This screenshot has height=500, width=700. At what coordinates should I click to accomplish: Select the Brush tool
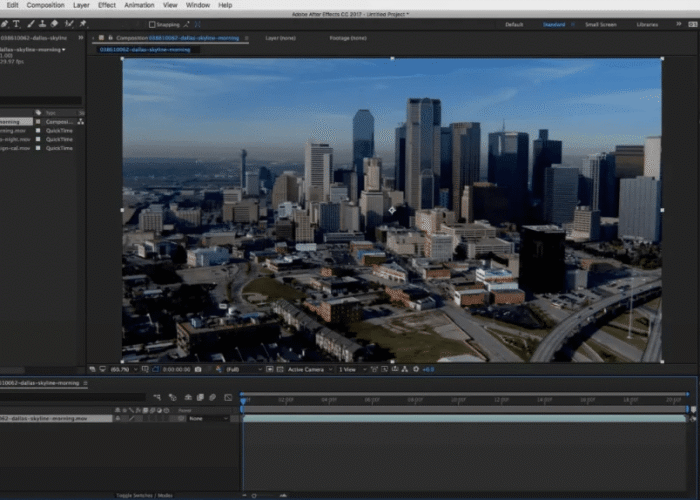(x=30, y=24)
